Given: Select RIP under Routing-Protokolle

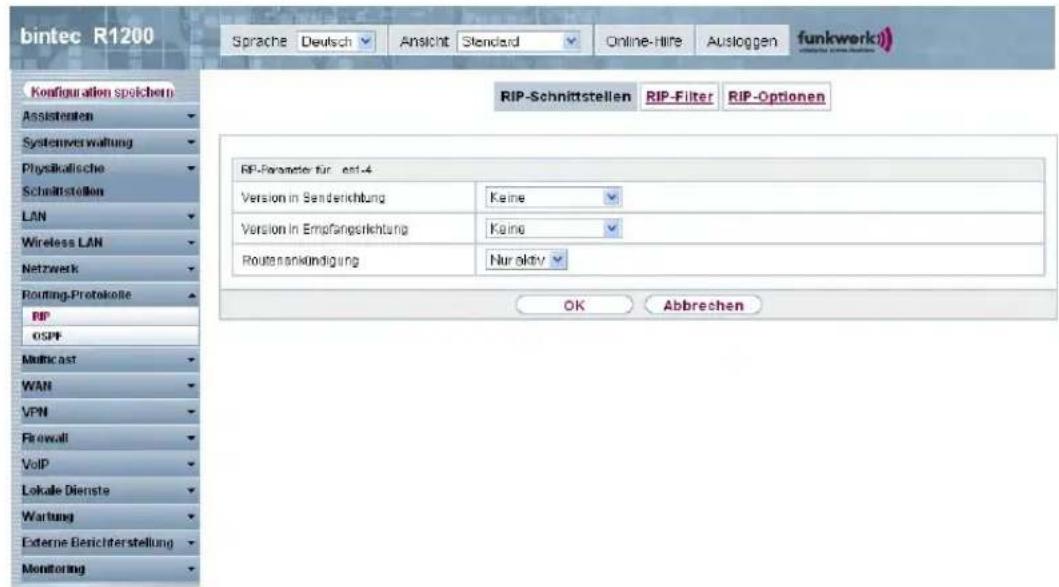Looking at the screenshot, I should point(110,316).
